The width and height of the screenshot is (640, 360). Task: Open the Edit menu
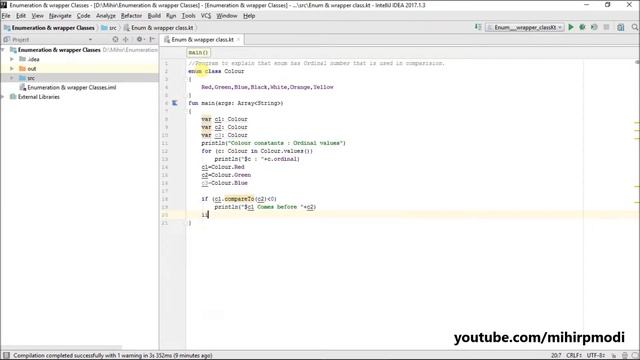[x=21, y=16]
